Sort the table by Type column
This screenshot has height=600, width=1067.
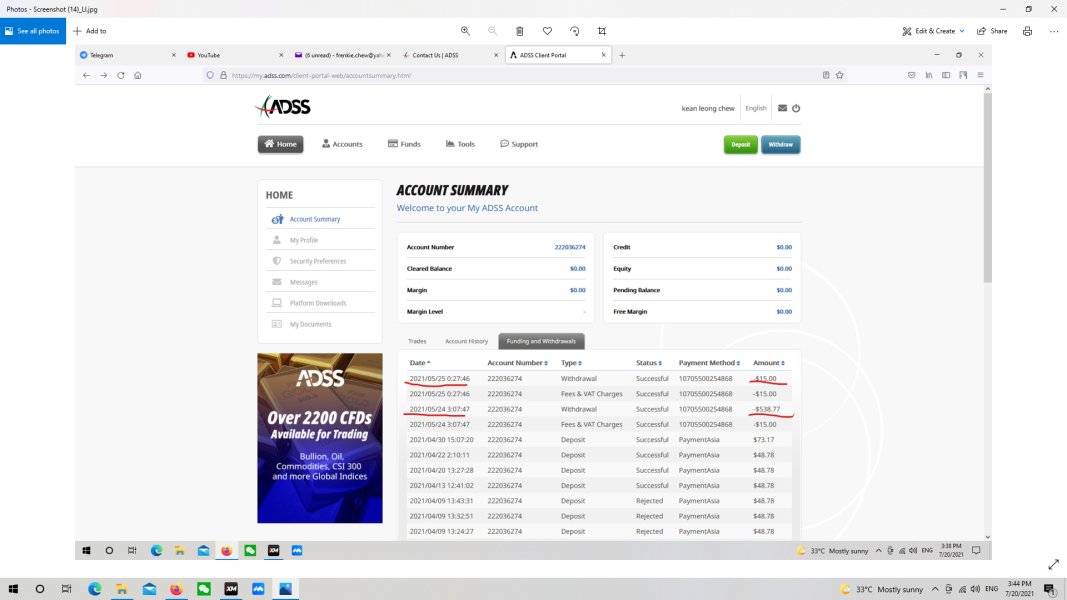571,363
